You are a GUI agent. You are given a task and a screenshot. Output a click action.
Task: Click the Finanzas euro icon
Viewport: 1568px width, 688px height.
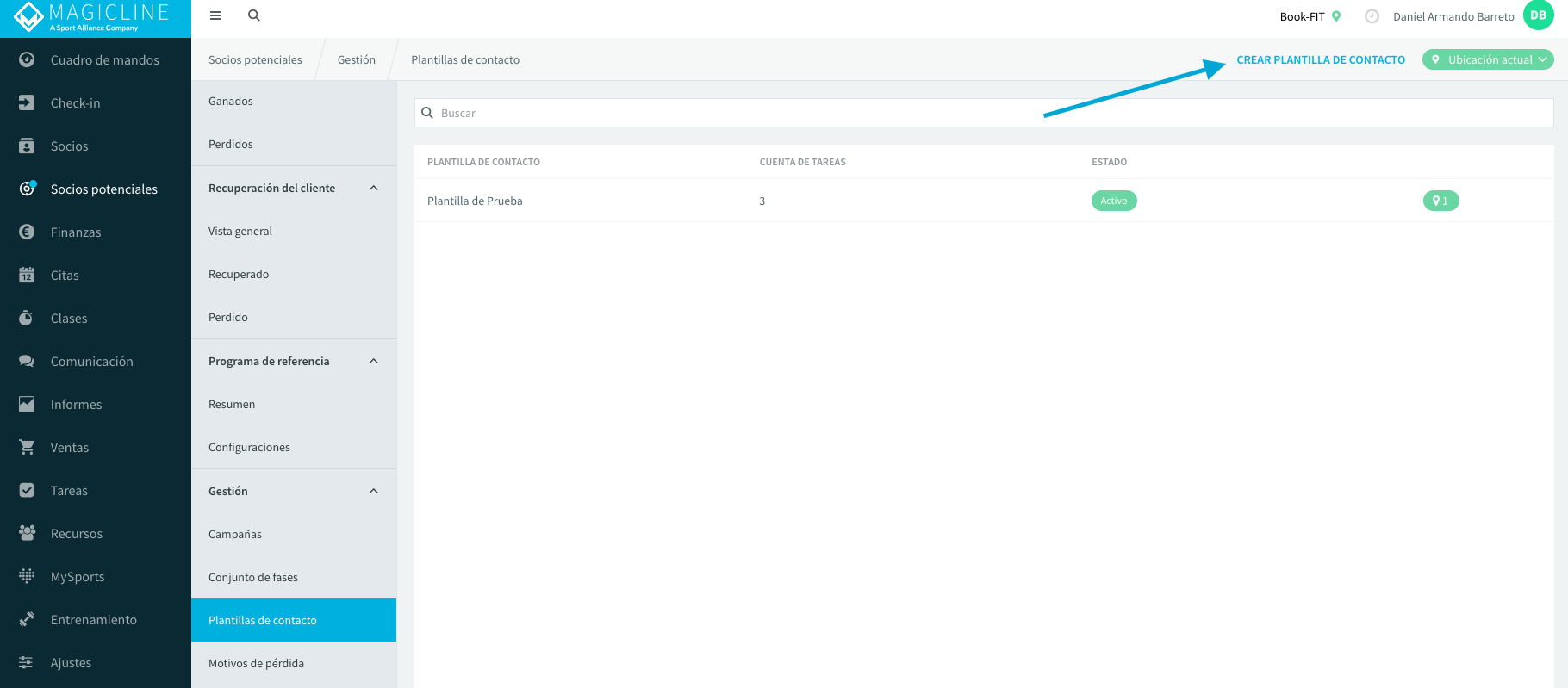pos(27,232)
